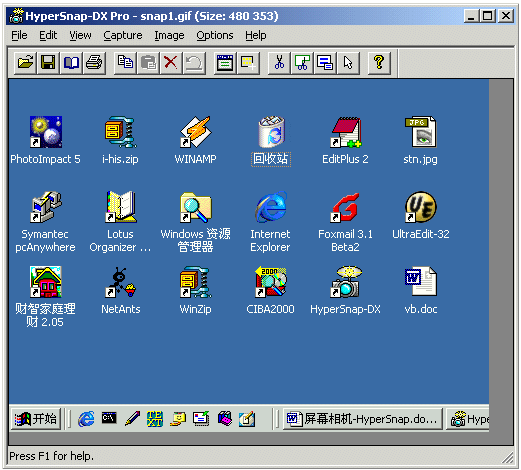
Task: Click the Open file toolbar icon
Action: coord(25,62)
